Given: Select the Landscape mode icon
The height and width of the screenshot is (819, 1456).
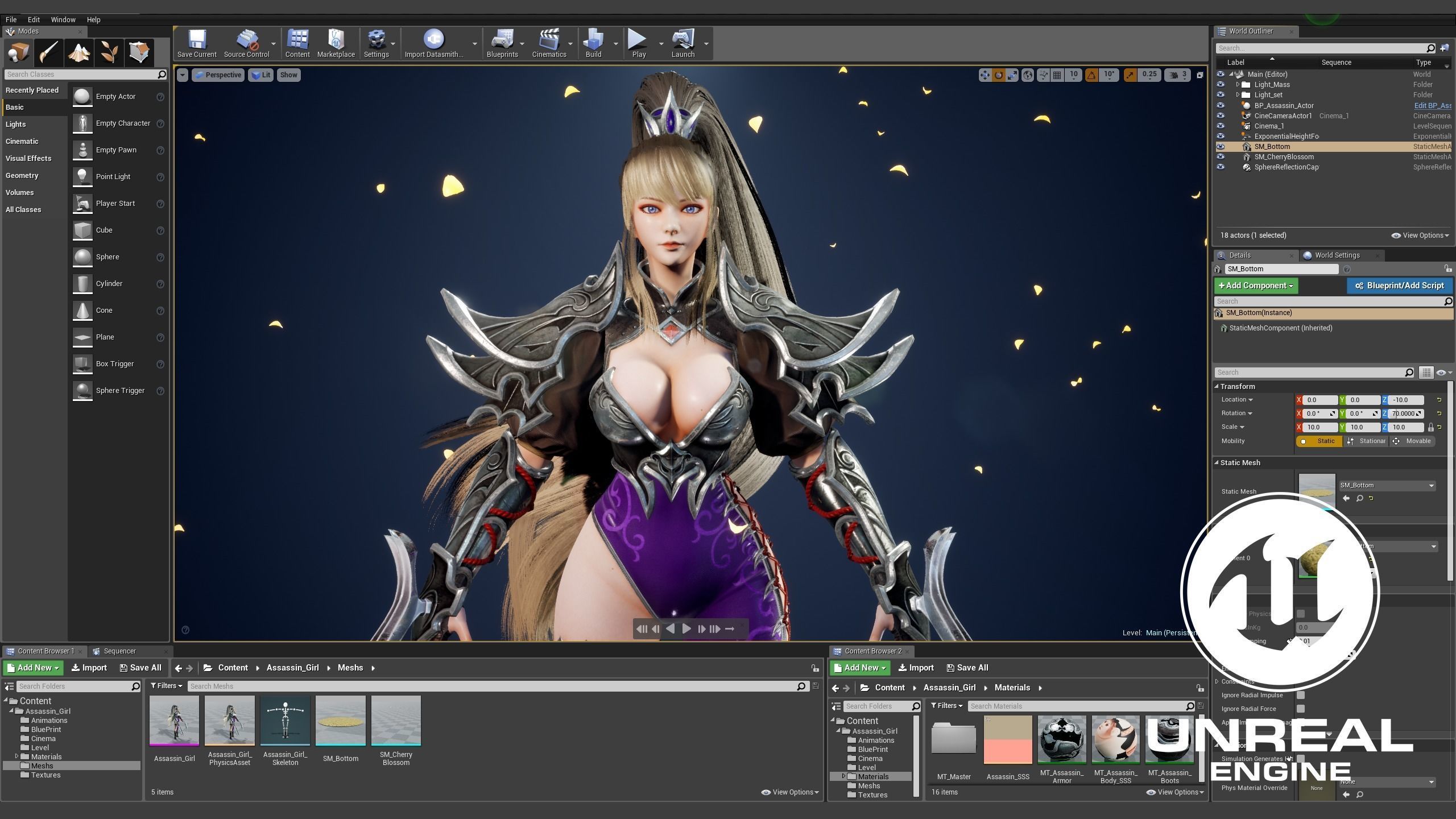Looking at the screenshot, I should pos(79,52).
